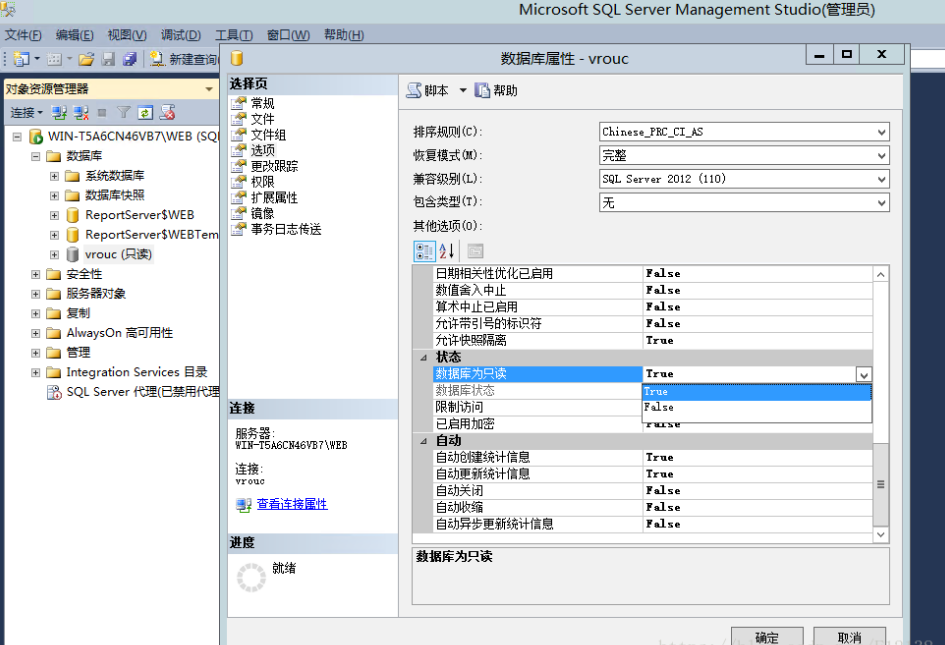Open the 扩展属性 page
Image resolution: width=945 pixels, height=645 pixels.
click(x=275, y=197)
